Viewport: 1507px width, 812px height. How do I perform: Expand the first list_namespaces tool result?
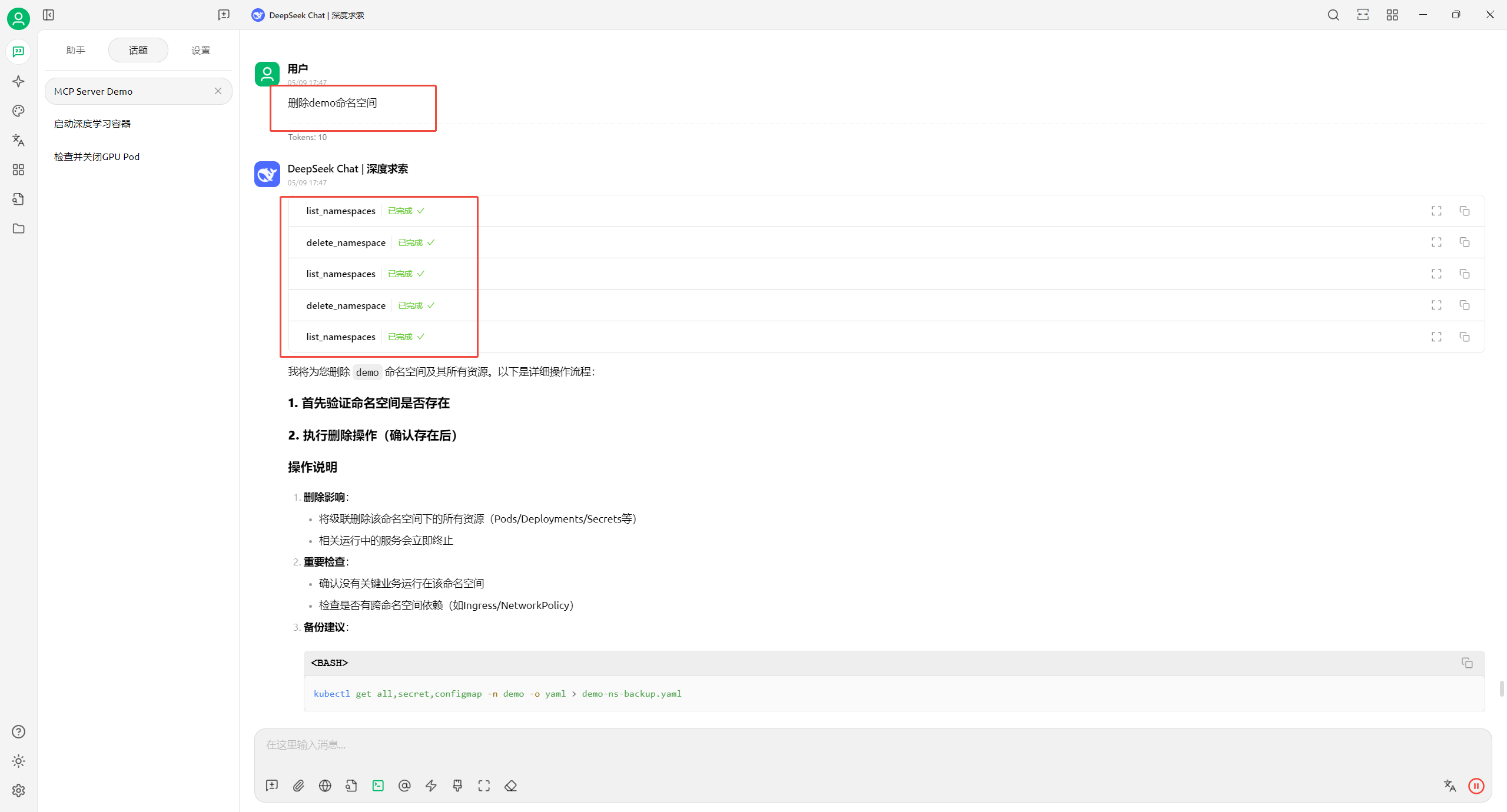coord(1436,211)
